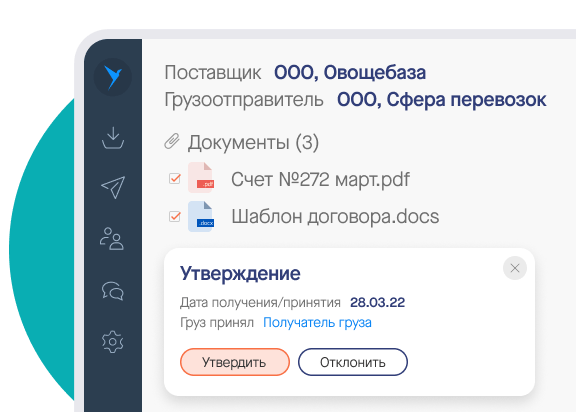
Task: Click the Утвердить button
Action: (x=235, y=362)
